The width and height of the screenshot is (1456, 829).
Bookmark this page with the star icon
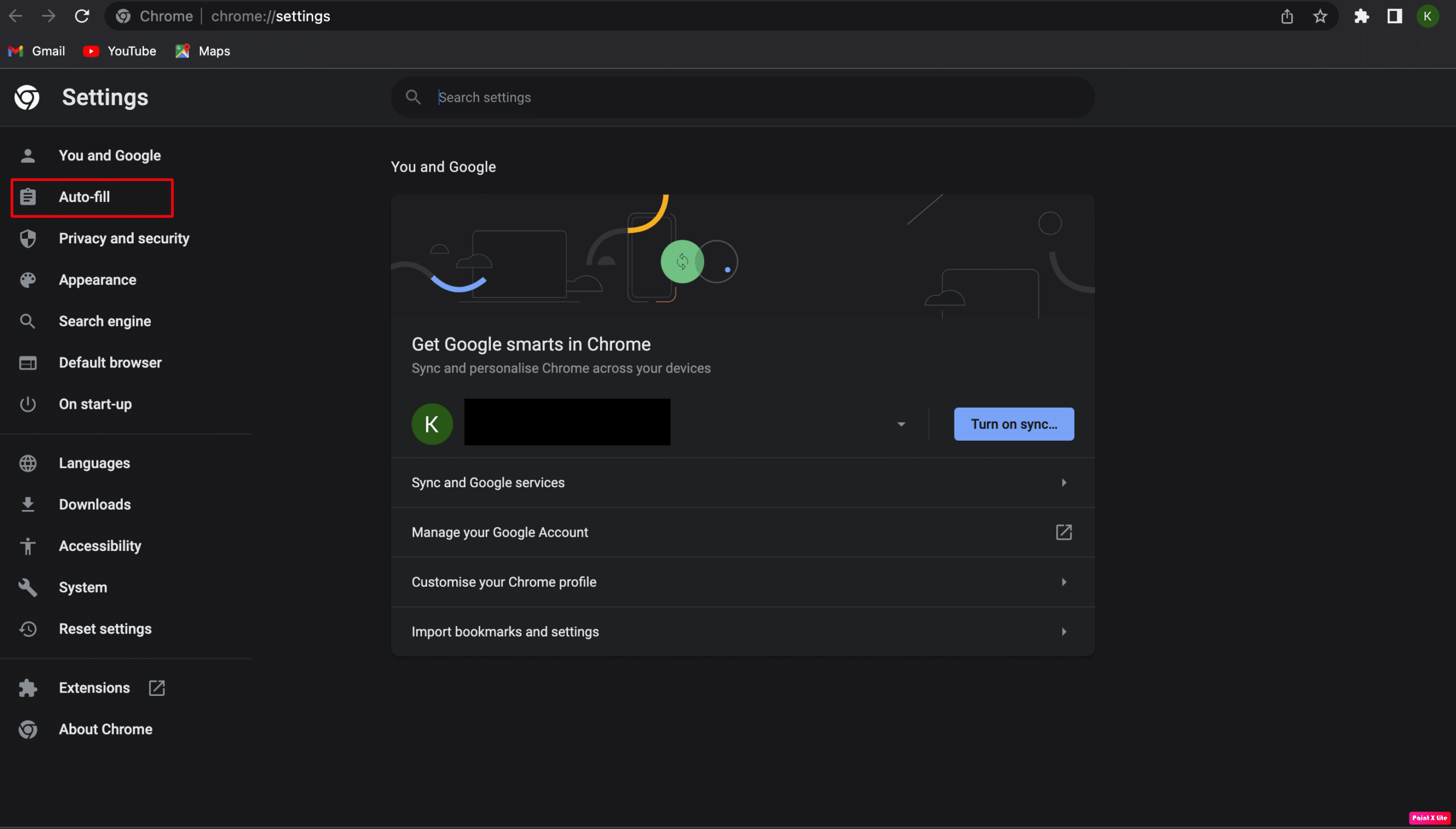pyautogui.click(x=1320, y=16)
